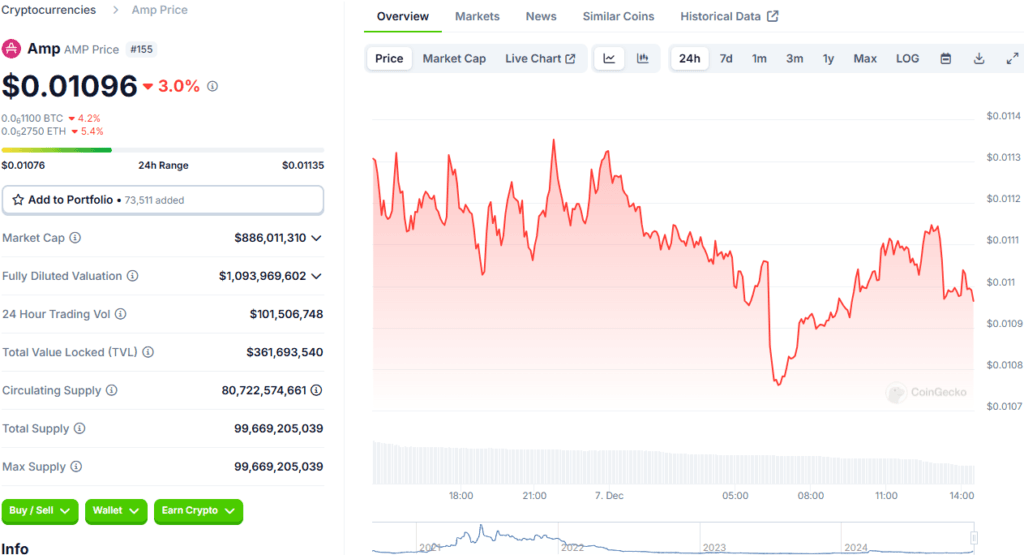
Task: Click the 2023 marker on mini timeline
Action: pyautogui.click(x=714, y=547)
